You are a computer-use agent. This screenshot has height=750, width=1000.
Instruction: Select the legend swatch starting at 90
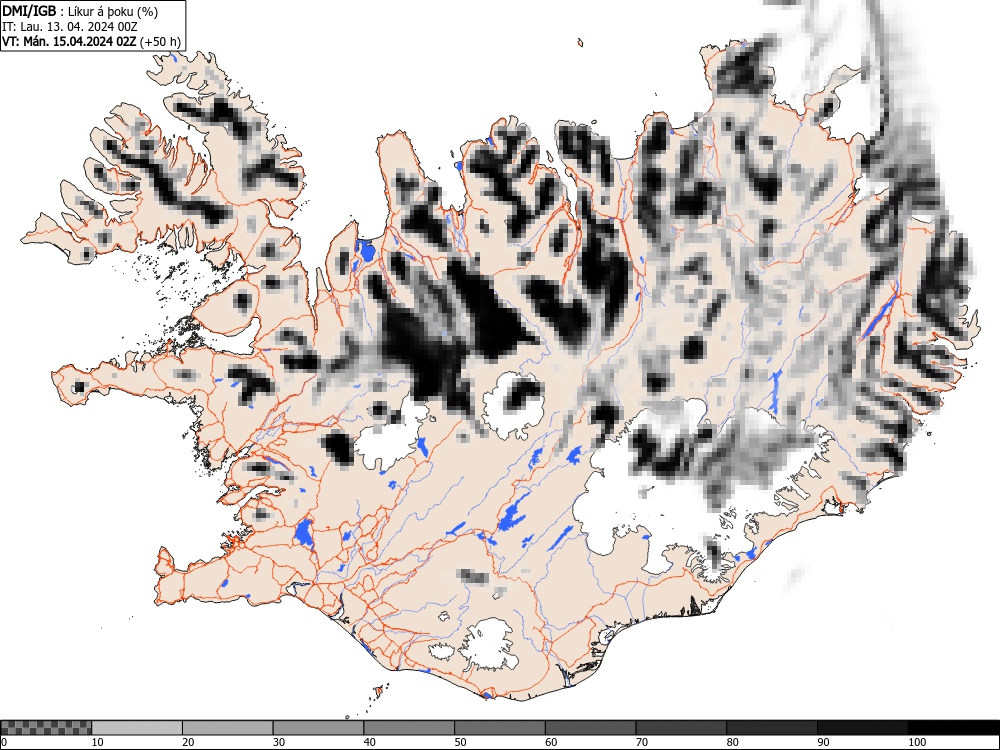pyautogui.click(x=862, y=728)
